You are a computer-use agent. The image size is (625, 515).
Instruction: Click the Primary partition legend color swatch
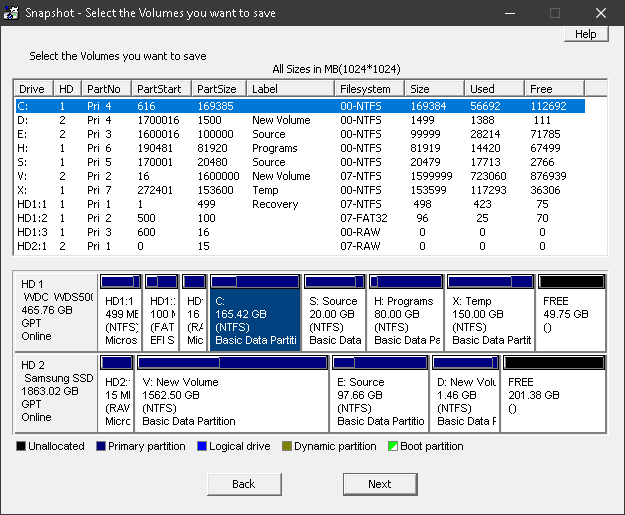click(100, 446)
